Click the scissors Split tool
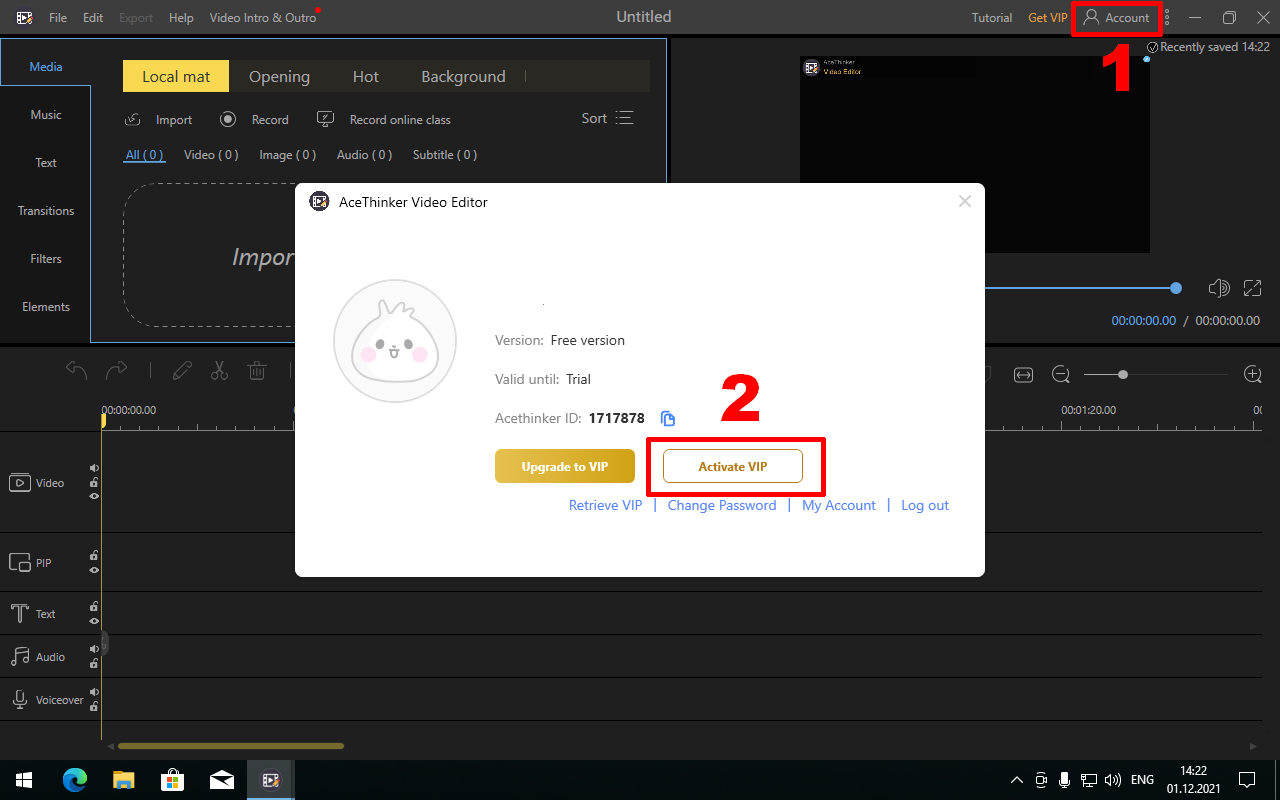This screenshot has height=800, width=1280. (x=219, y=371)
